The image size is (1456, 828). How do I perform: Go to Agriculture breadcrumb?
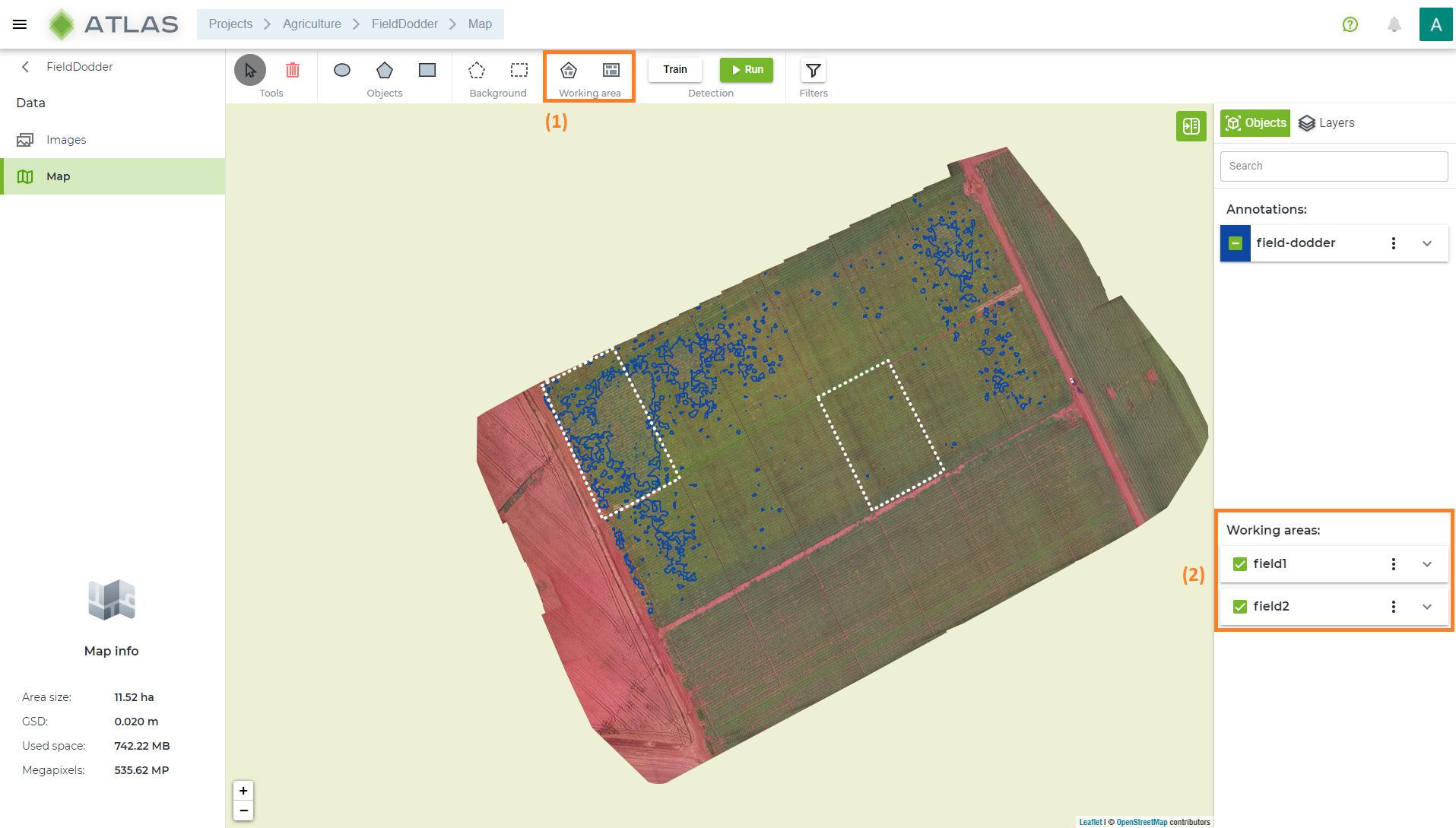tap(312, 24)
